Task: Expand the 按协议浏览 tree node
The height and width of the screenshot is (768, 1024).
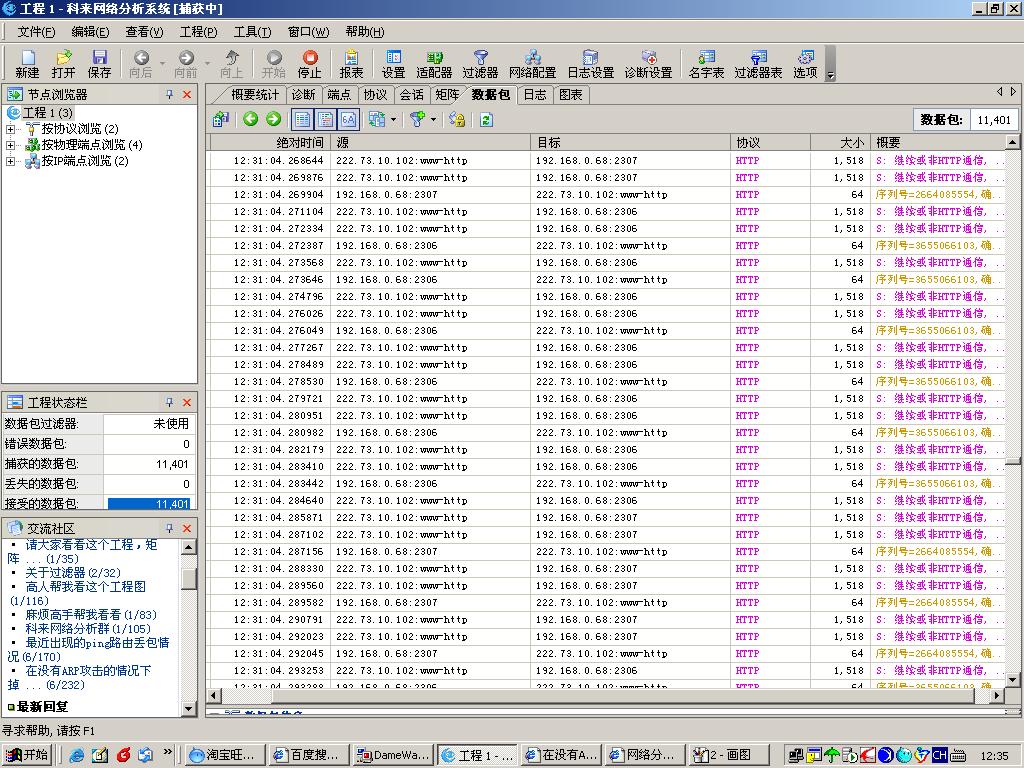Action: pyautogui.click(x=11, y=129)
